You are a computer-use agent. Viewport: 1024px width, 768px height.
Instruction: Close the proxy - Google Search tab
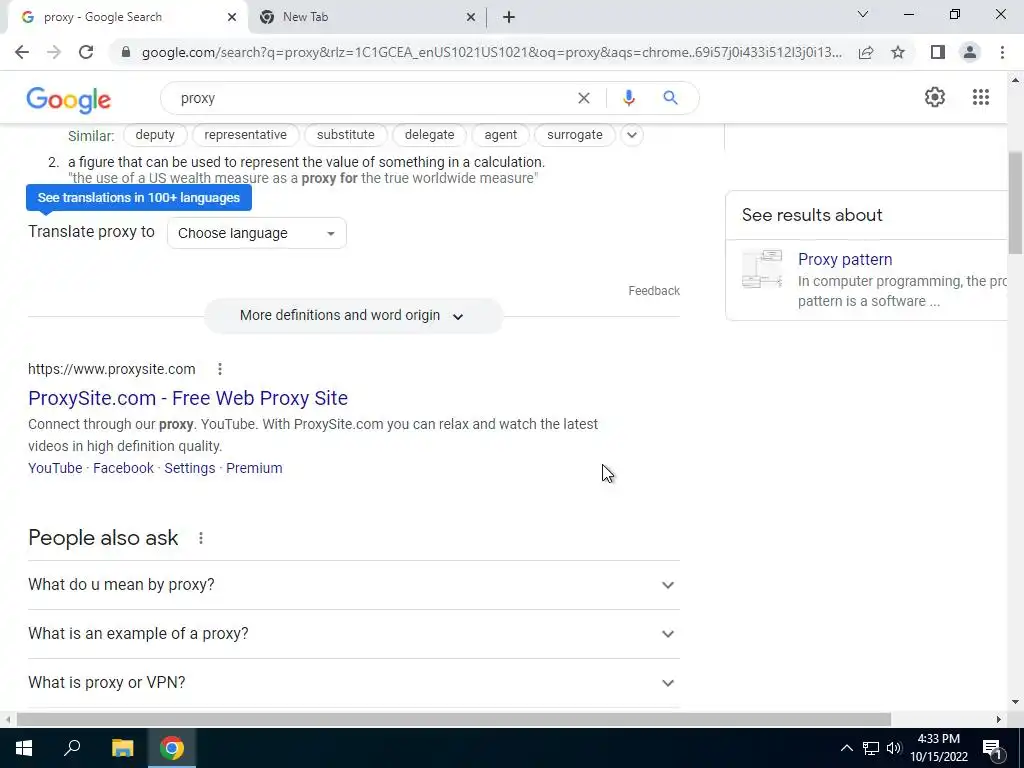232,18
